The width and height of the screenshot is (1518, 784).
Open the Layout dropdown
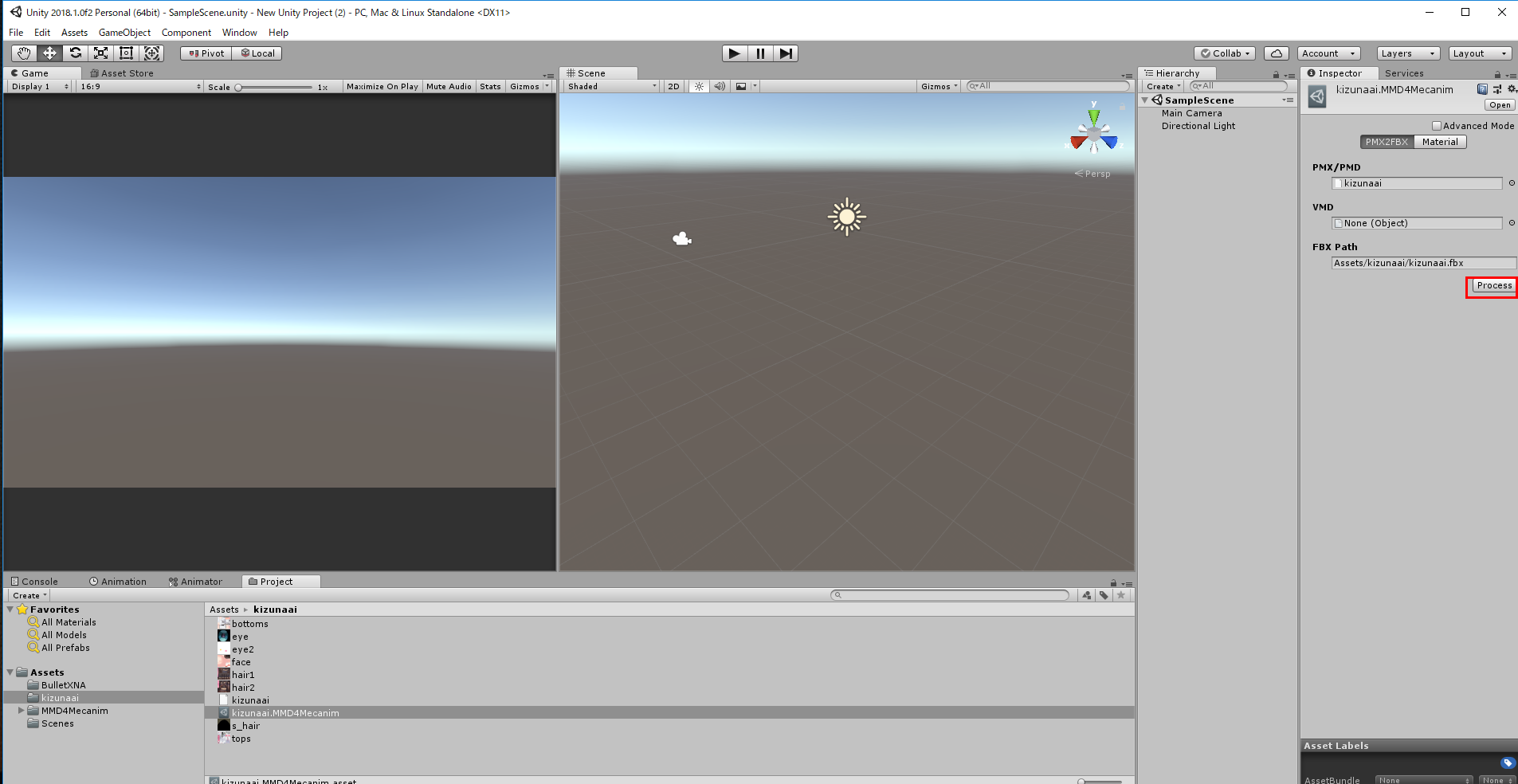tap(1480, 53)
